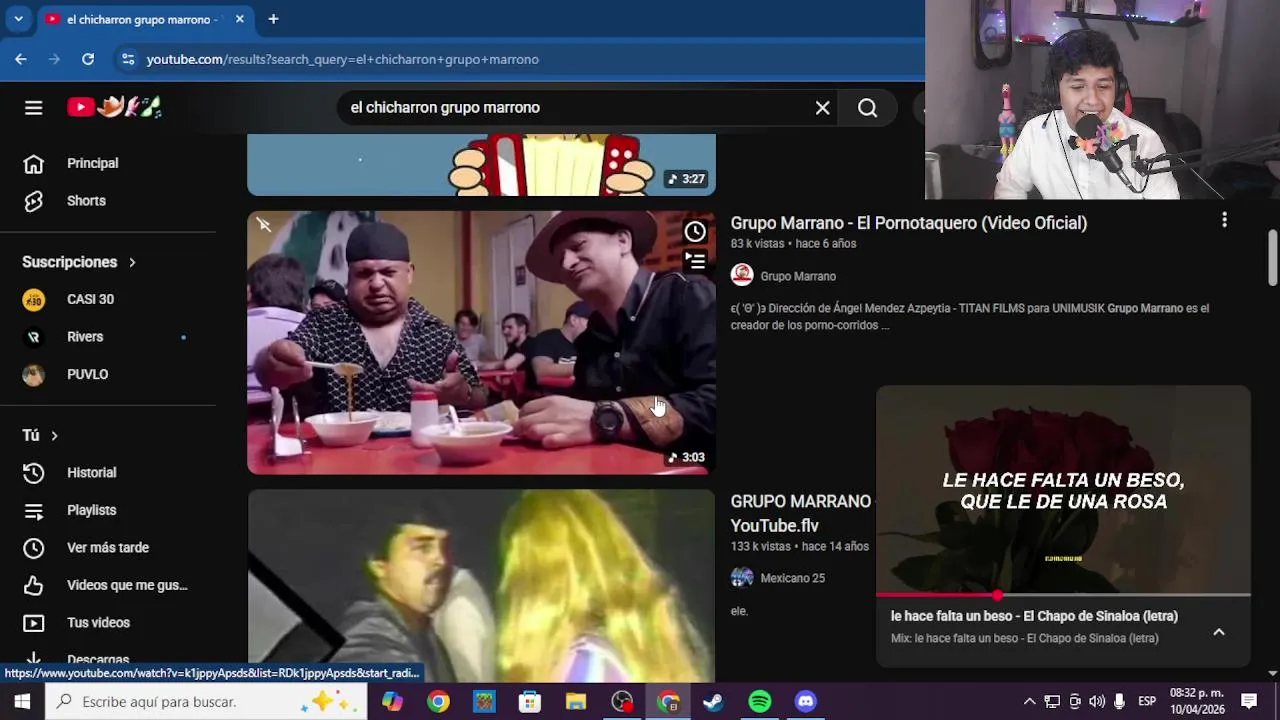This screenshot has height=720, width=1280.
Task: Open File Explorer from the taskbar
Action: pos(576,702)
